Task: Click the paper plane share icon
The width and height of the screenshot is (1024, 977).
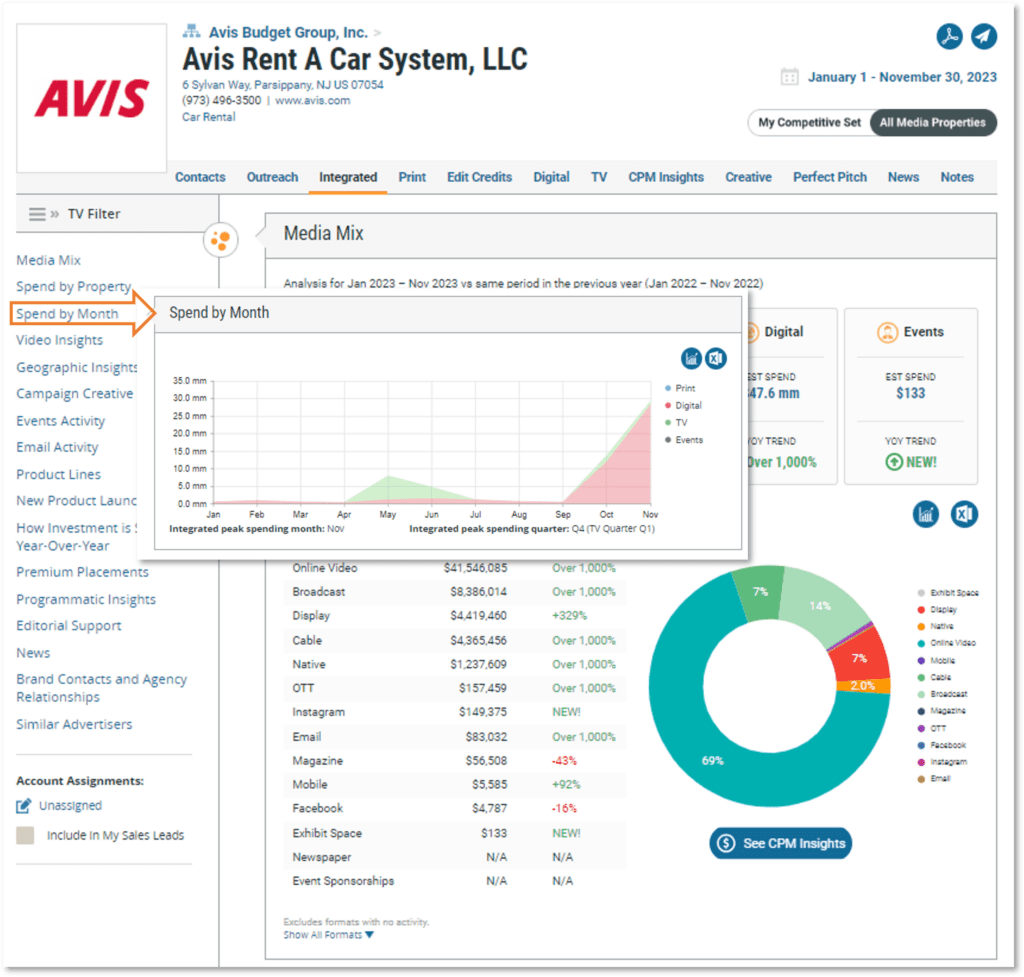Action: pyautogui.click(x=984, y=37)
